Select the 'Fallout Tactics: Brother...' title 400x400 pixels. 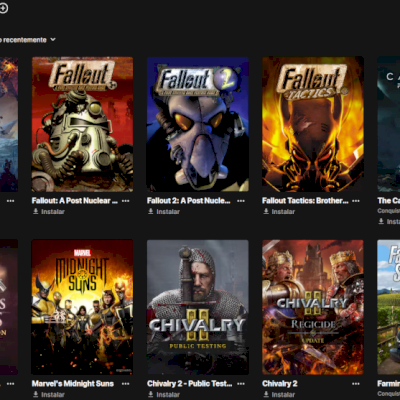(305, 201)
